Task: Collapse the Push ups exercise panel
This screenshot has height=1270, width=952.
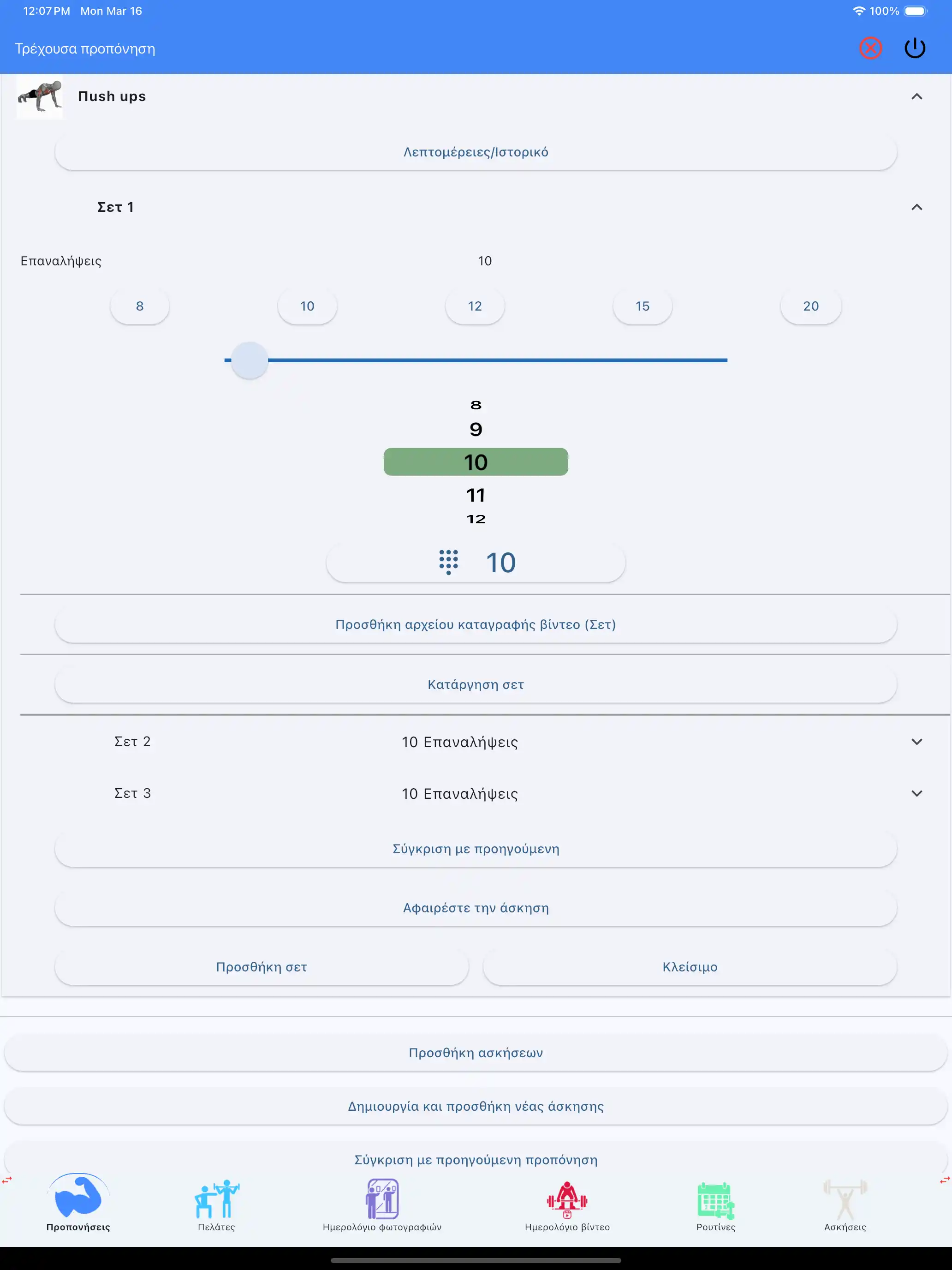Action: coord(916,96)
